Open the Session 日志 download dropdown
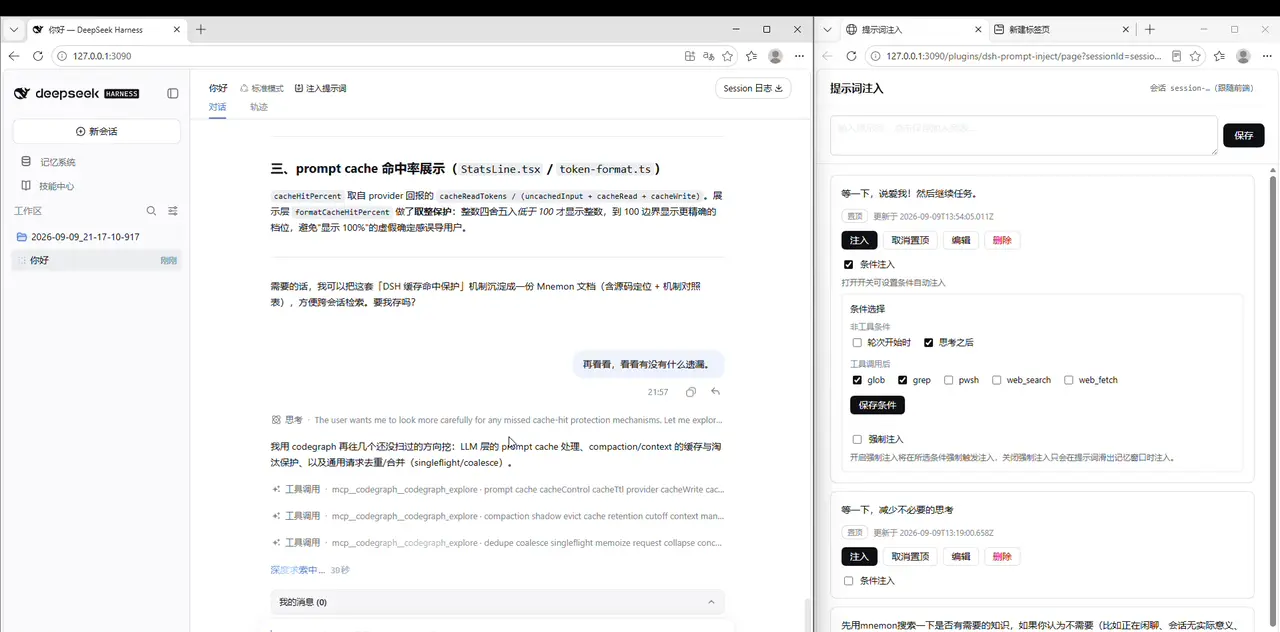 754,88
